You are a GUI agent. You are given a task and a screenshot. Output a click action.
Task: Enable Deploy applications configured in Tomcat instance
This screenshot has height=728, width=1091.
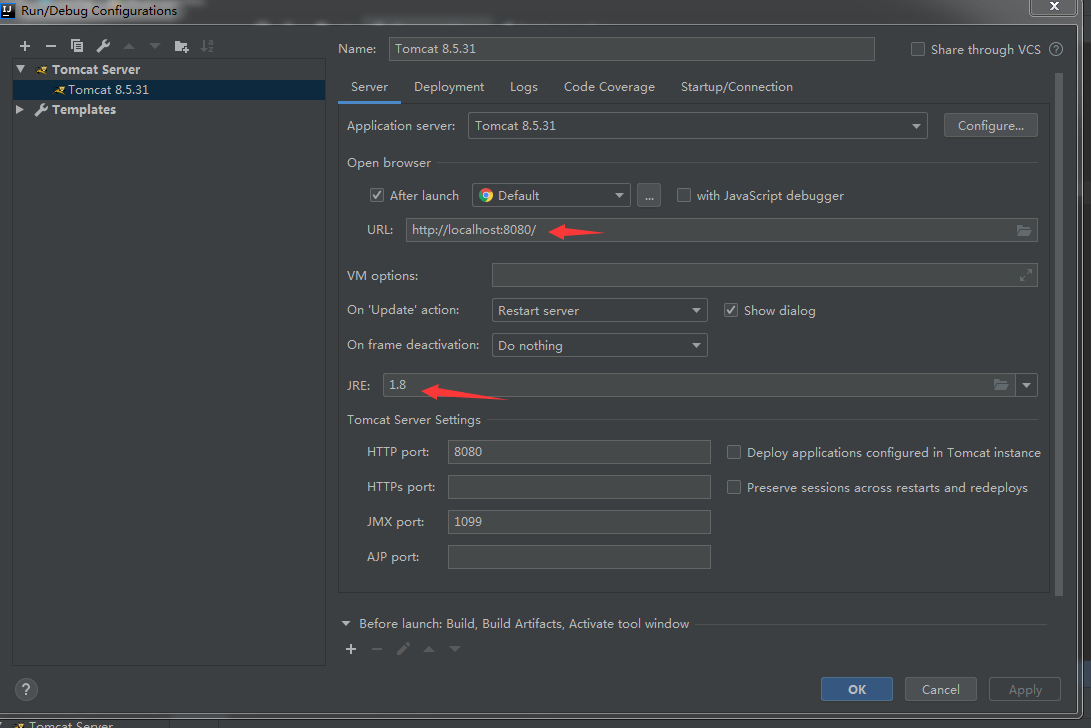(733, 452)
